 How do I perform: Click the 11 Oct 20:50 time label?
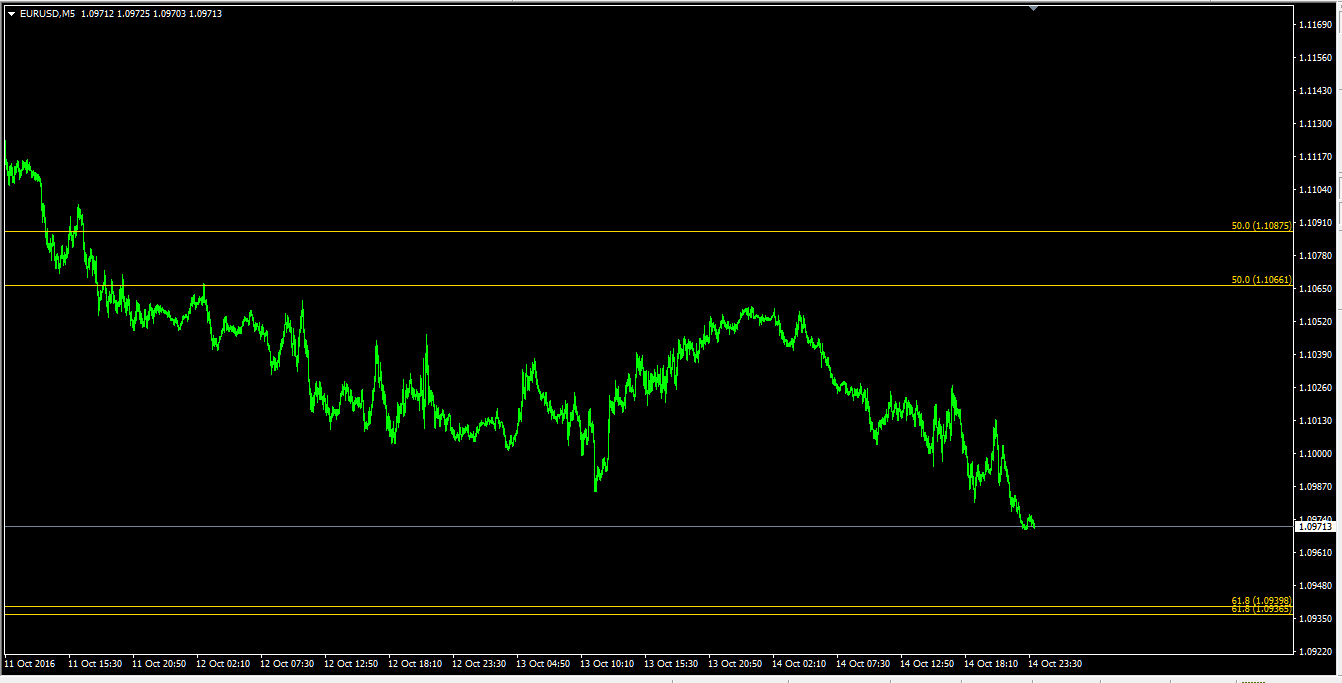pyautogui.click(x=159, y=663)
